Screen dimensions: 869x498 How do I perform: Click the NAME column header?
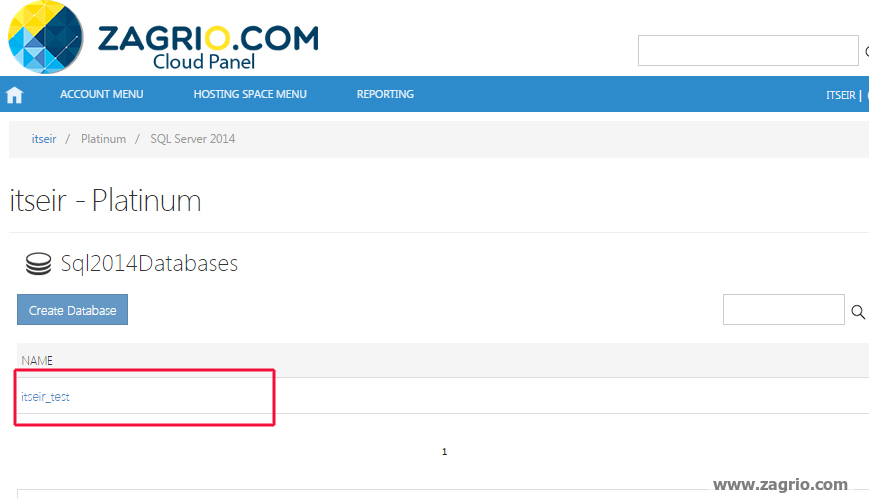37,361
